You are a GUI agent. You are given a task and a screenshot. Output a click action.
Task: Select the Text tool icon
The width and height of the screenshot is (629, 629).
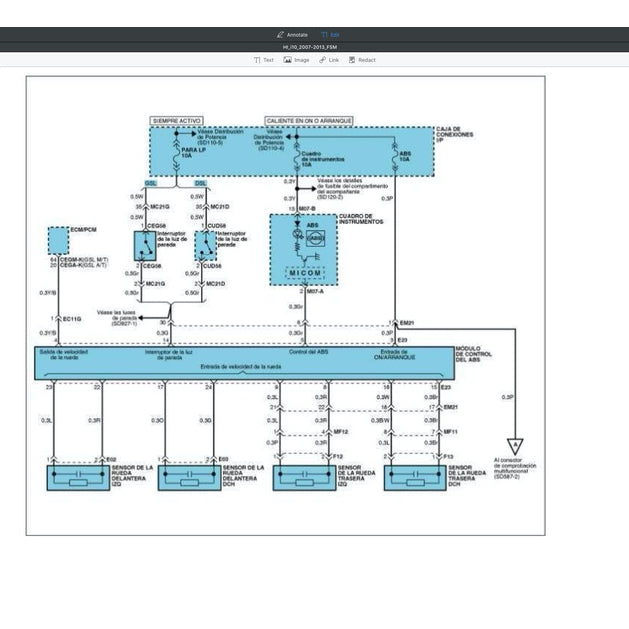click(263, 60)
